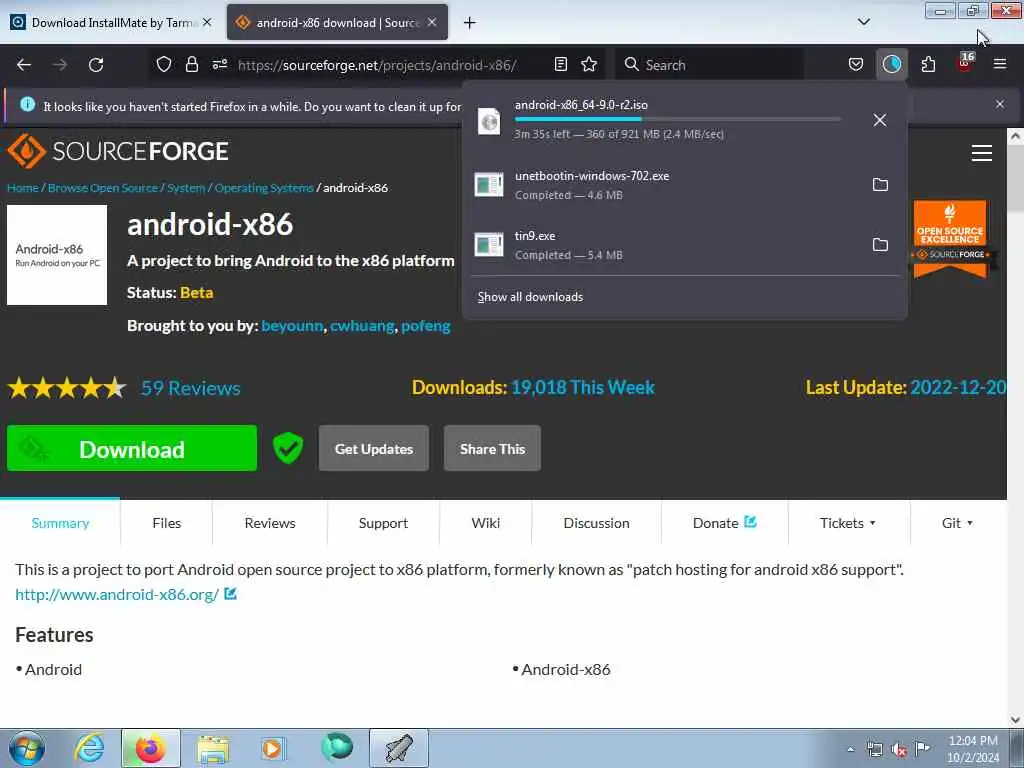Click Get Updates button
The width and height of the screenshot is (1024, 768).
pyautogui.click(x=374, y=449)
